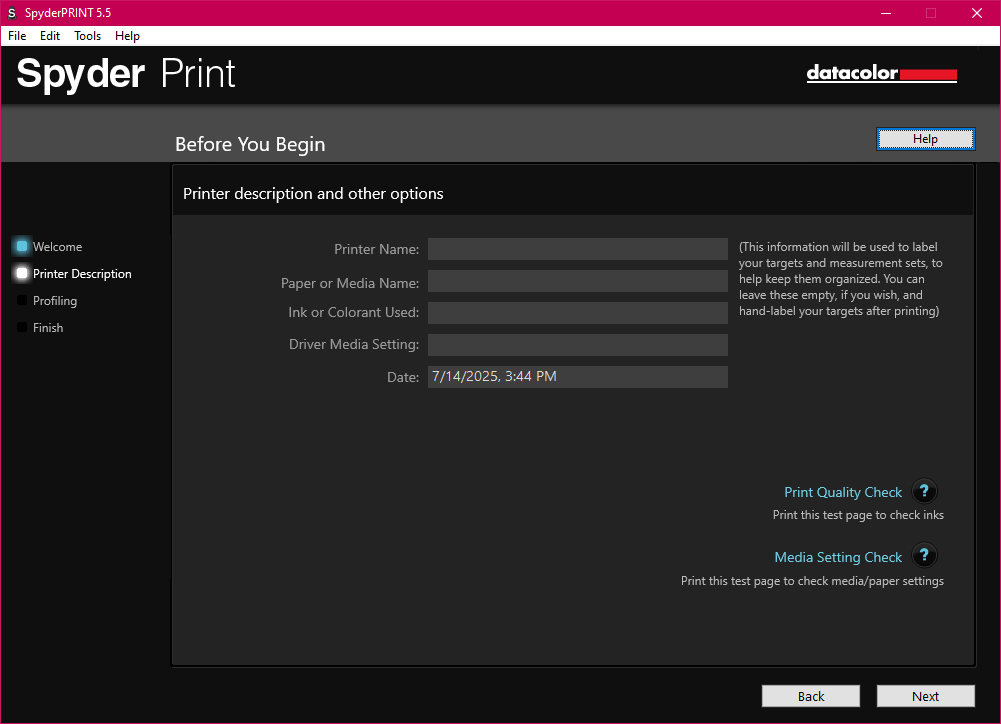
Task: Open the Print Quality Check link
Action: 843,492
